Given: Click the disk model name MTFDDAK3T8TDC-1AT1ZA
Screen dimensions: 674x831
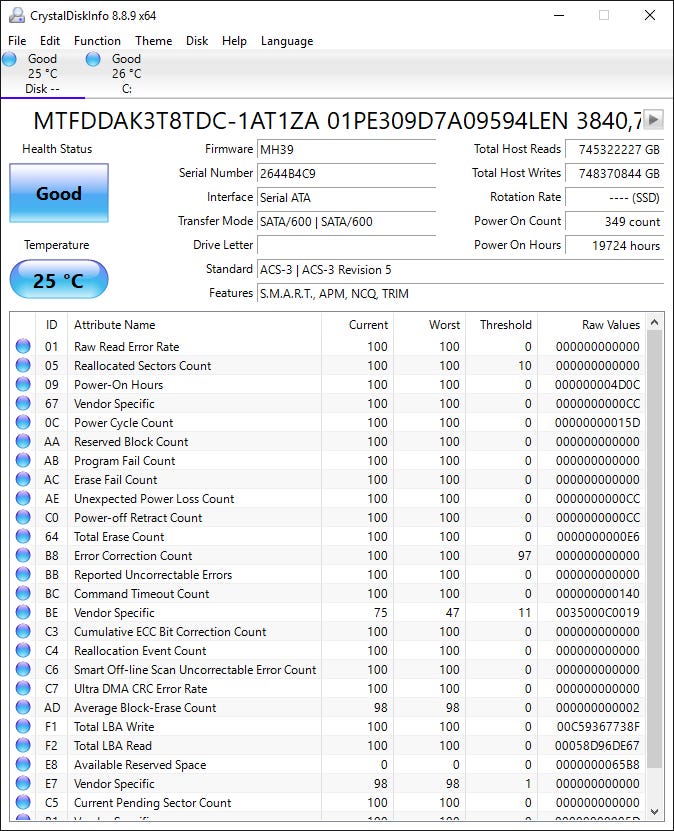Looking at the screenshot, I should coord(176,121).
